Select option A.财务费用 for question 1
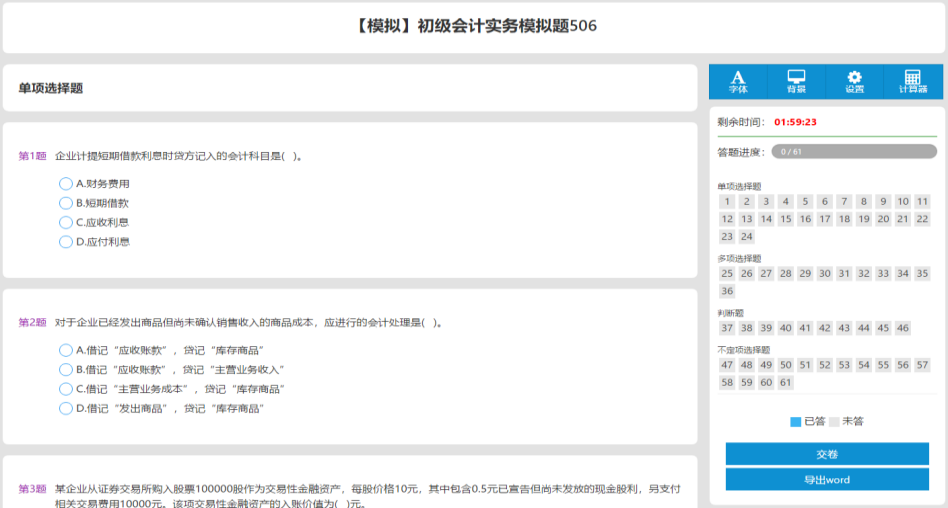Viewport: 948px width, 508px height. tap(66, 184)
